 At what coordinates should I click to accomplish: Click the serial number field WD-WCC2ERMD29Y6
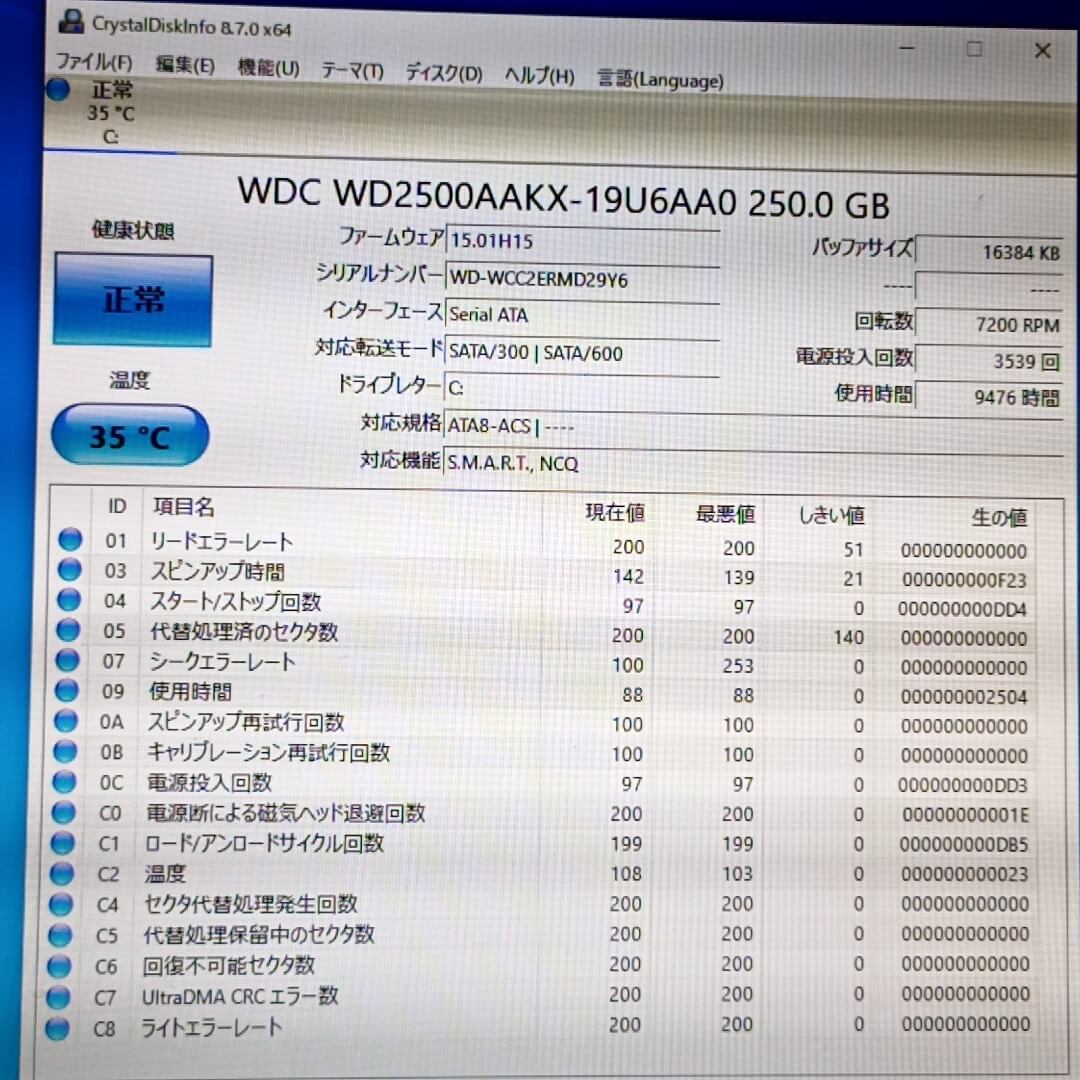(x=583, y=280)
